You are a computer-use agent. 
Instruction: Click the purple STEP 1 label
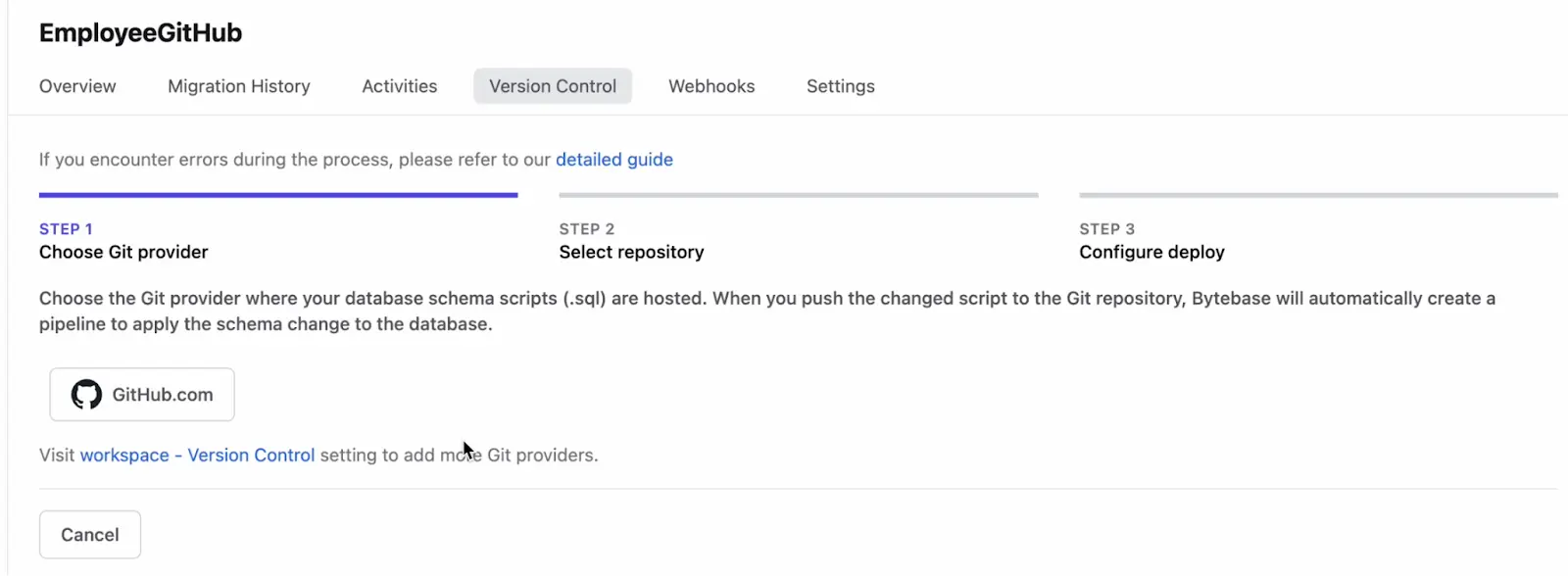tap(66, 229)
